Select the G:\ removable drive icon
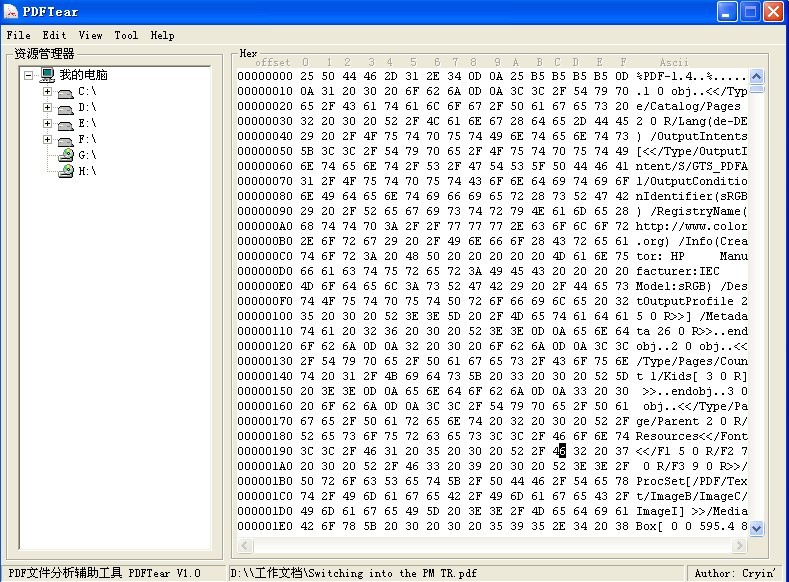Screen dimensions: 789x582 [65, 156]
